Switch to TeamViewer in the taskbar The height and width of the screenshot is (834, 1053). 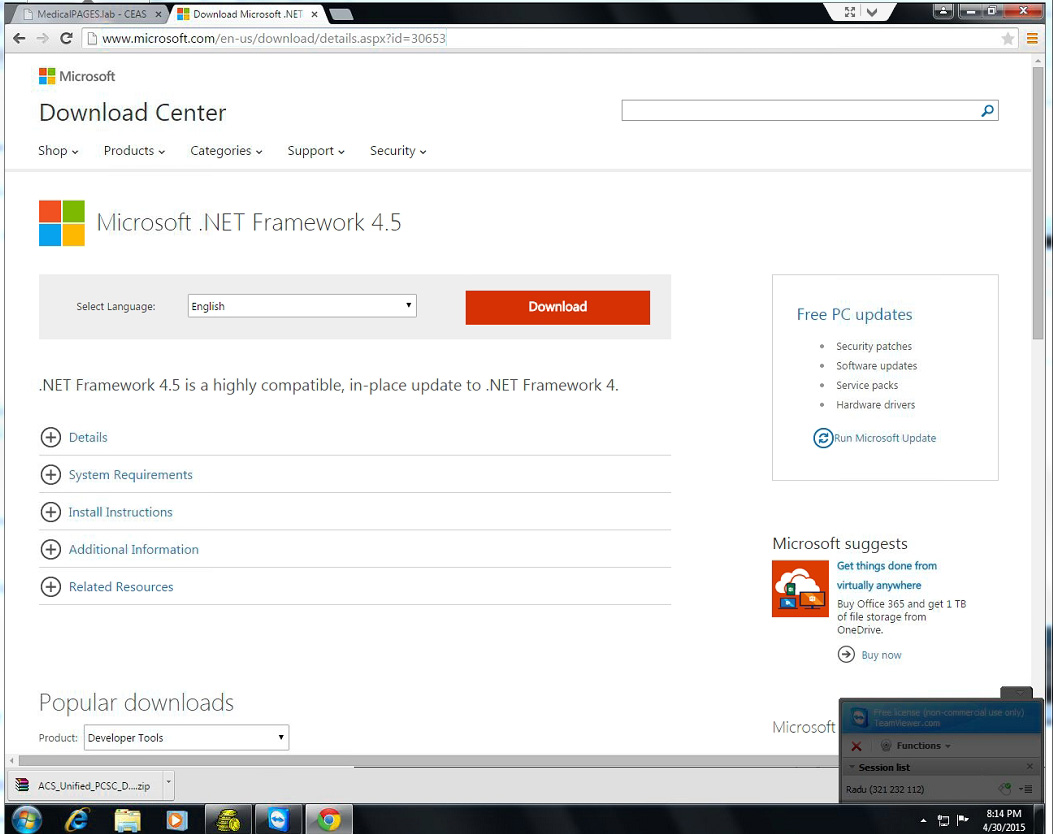point(278,819)
